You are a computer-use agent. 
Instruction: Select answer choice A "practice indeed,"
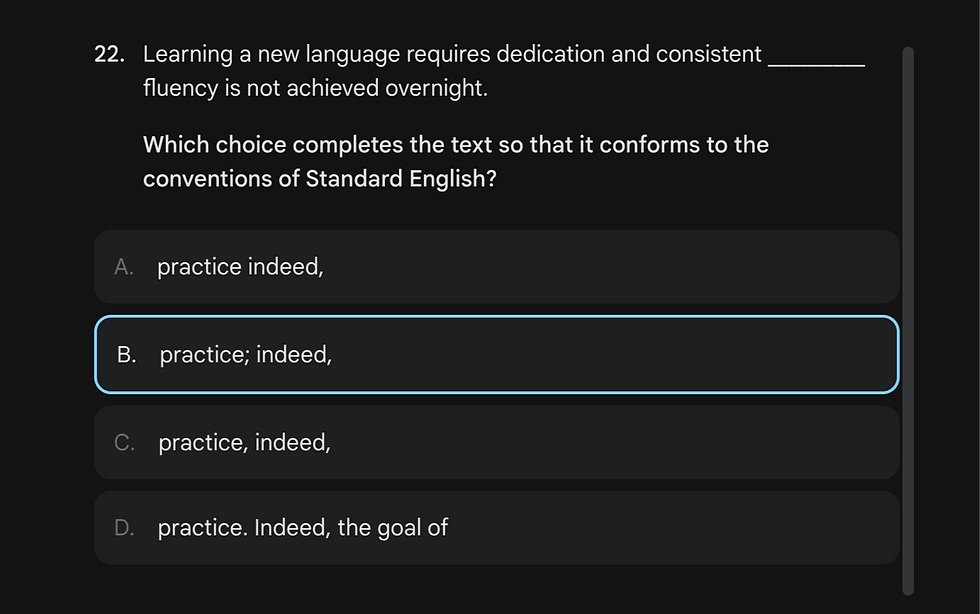(497, 267)
